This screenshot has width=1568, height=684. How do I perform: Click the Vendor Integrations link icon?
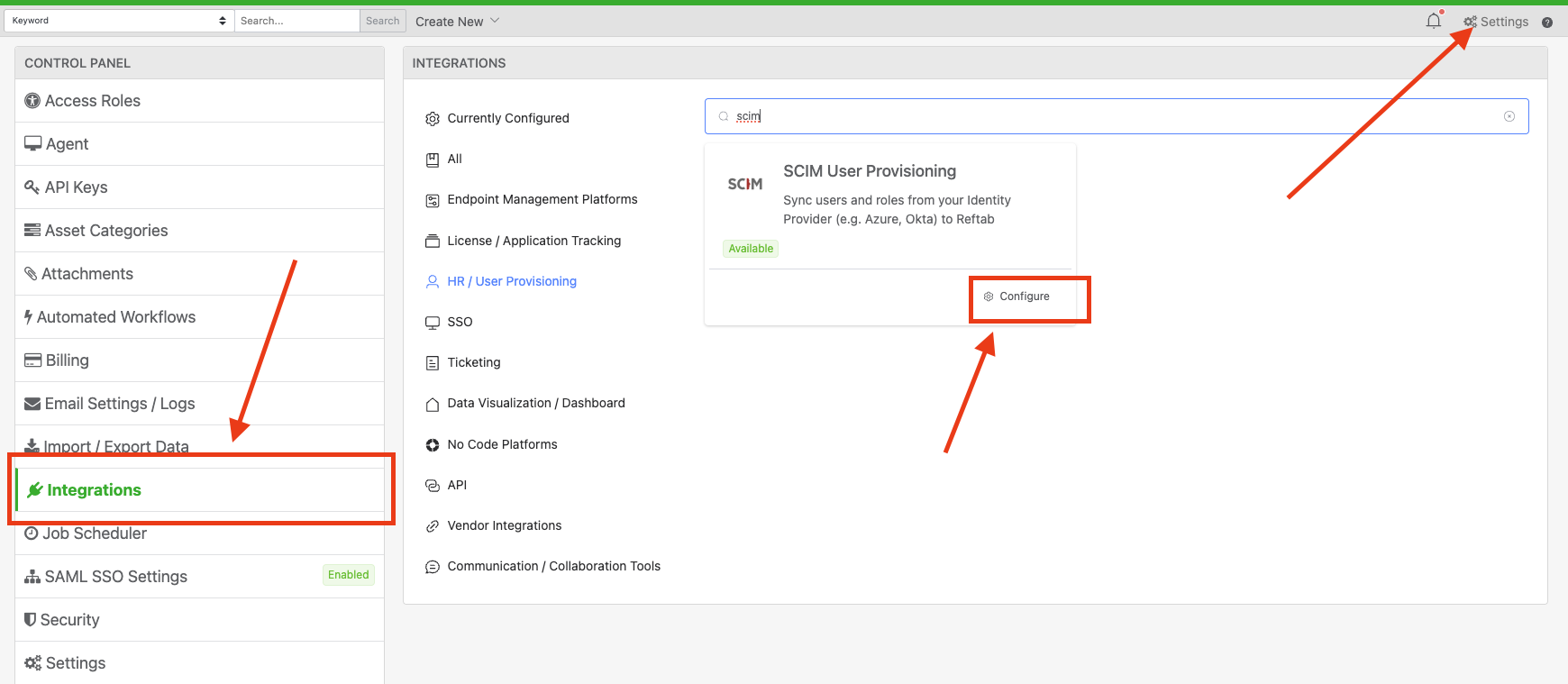pos(433,526)
